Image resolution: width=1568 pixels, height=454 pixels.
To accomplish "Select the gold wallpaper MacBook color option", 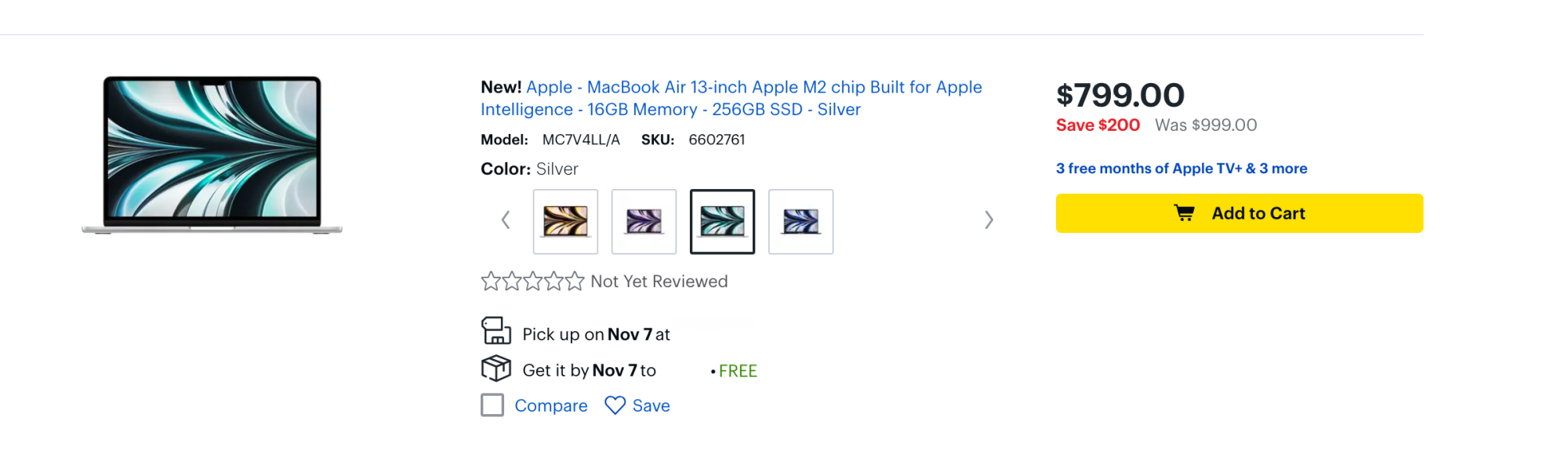I will [565, 222].
